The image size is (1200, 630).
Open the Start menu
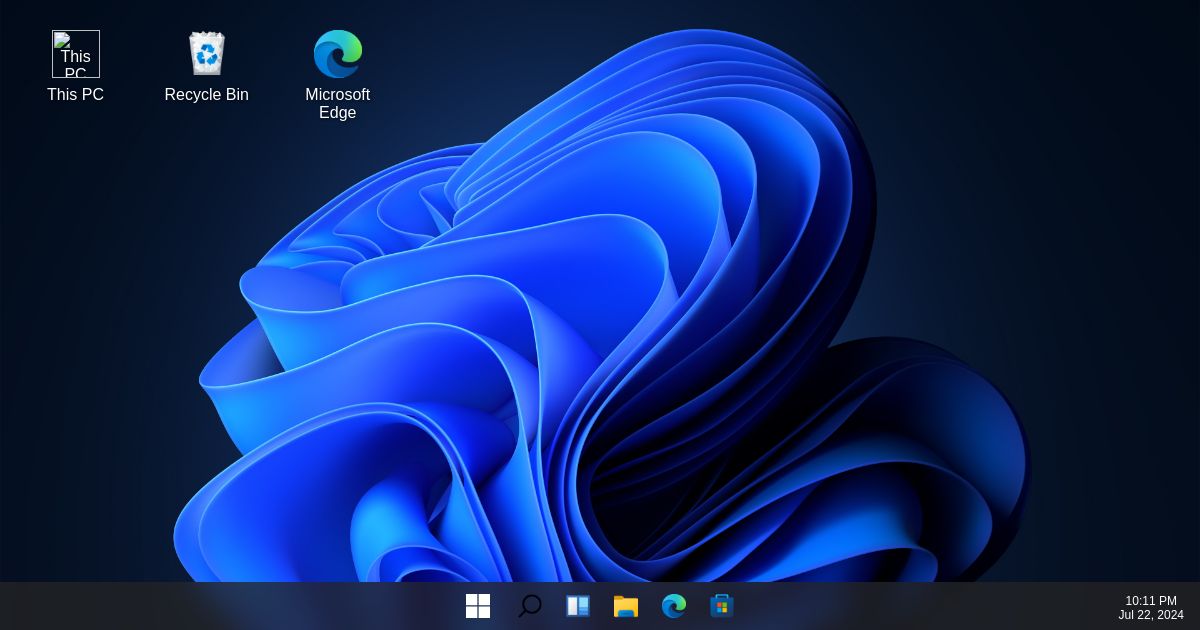coord(478,605)
